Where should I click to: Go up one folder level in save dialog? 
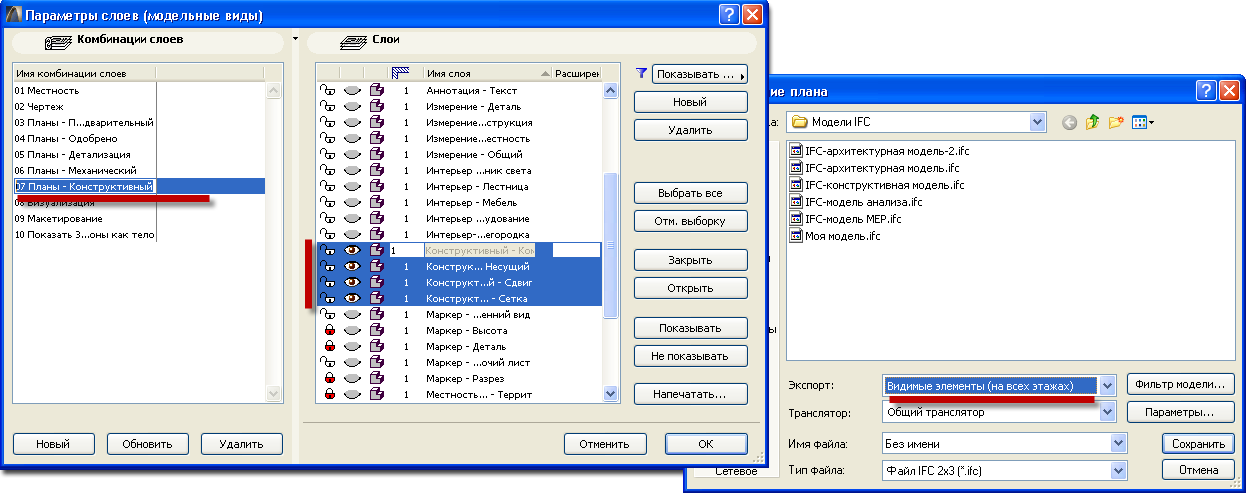[x=1093, y=122]
